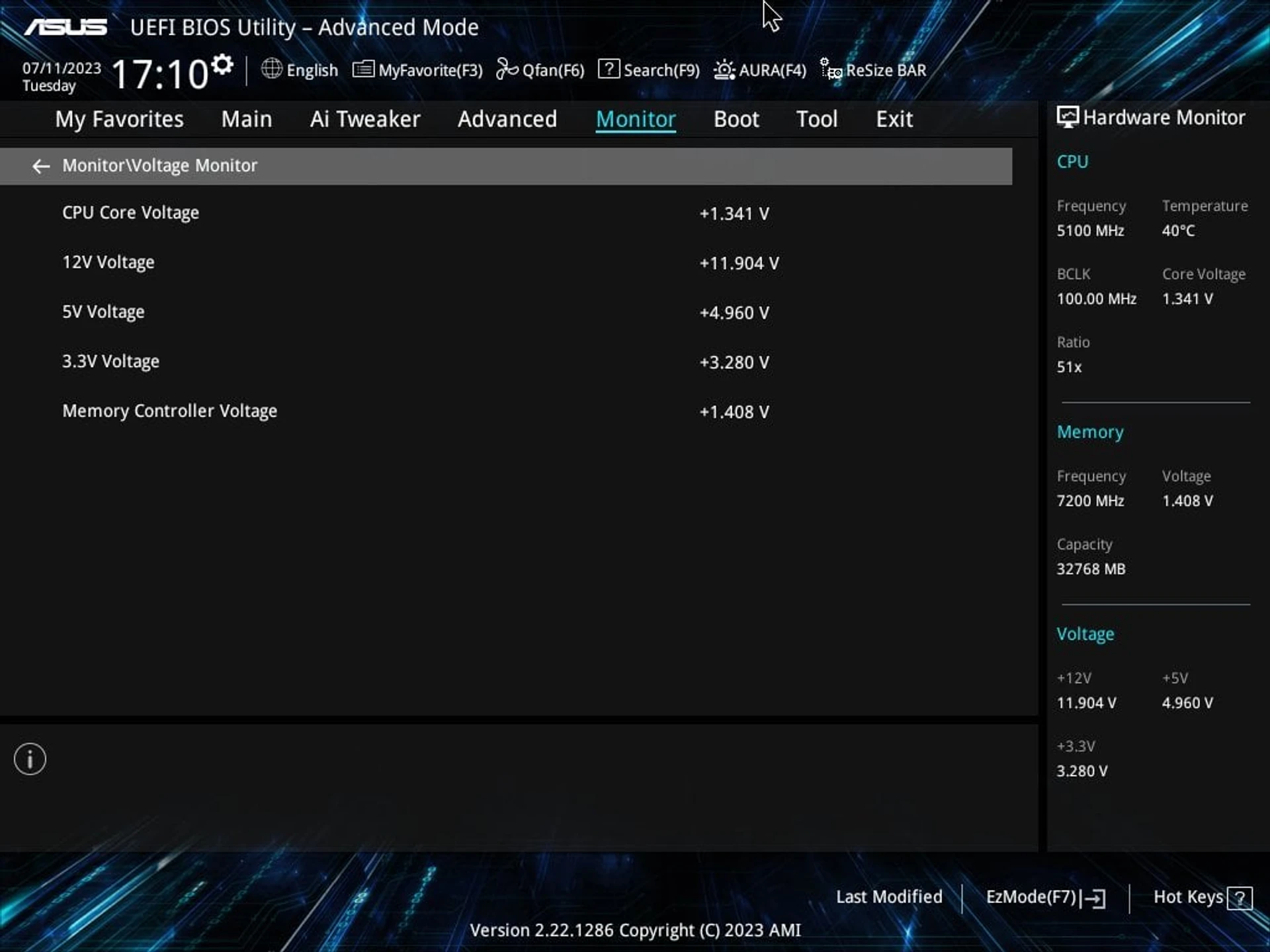The width and height of the screenshot is (1270, 952).
Task: Click the Version 2.22.1286 copyright text
Action: (x=635, y=930)
